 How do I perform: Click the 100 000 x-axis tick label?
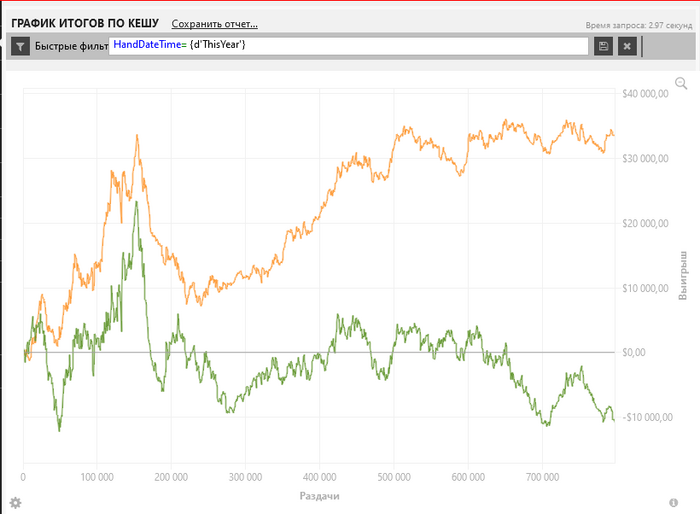tap(97, 477)
